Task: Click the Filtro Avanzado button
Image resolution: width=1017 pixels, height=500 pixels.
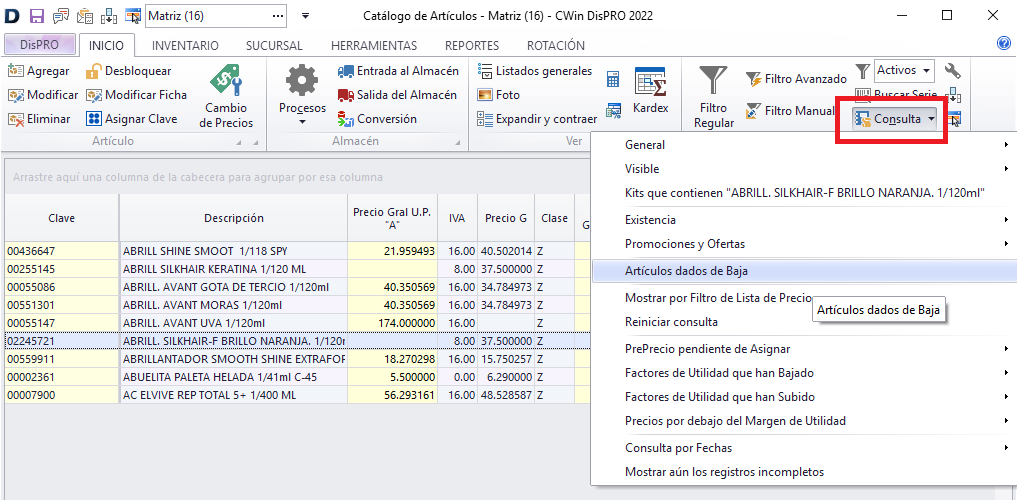Action: click(x=795, y=79)
